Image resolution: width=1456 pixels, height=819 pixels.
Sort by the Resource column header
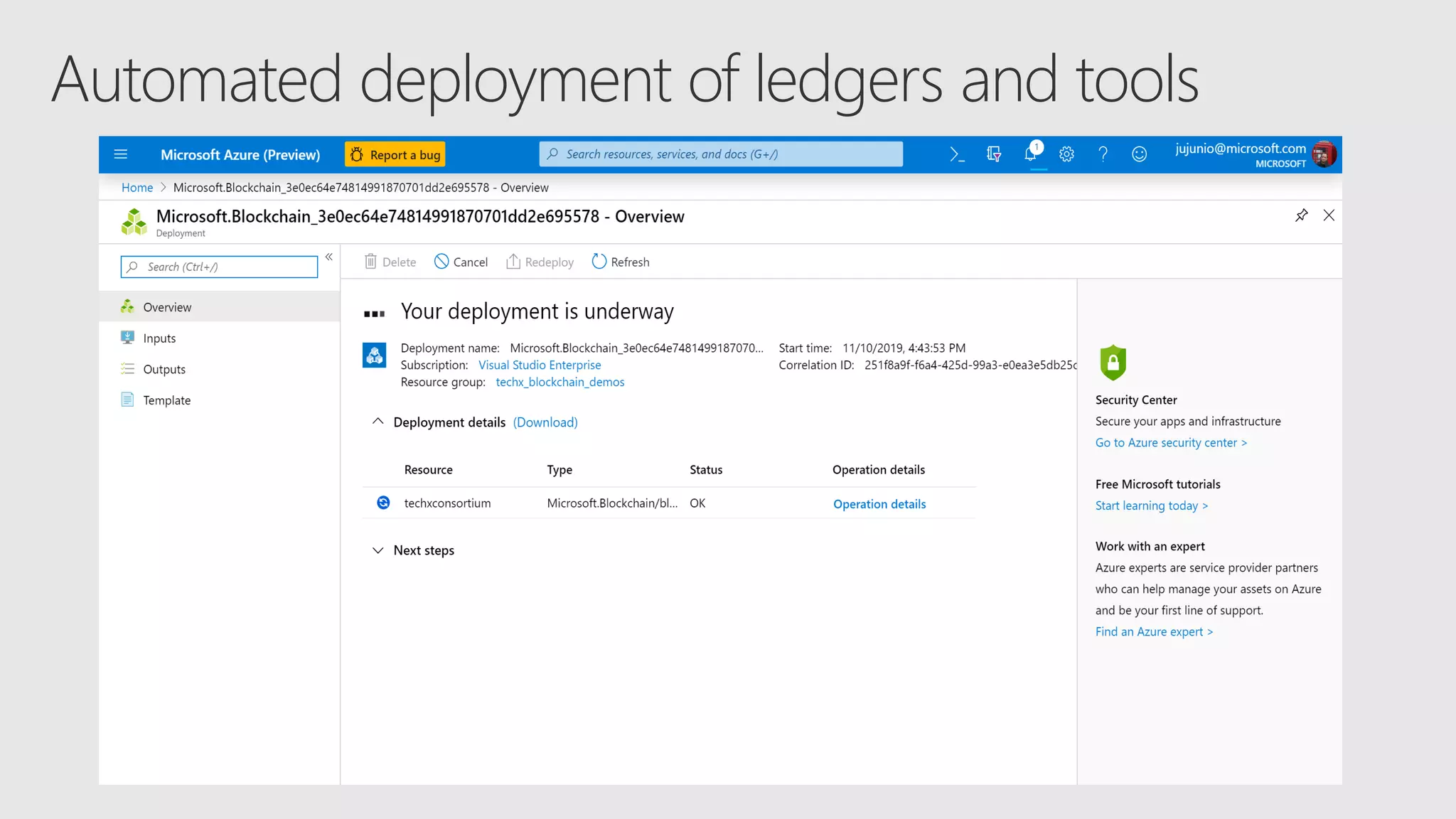click(429, 470)
